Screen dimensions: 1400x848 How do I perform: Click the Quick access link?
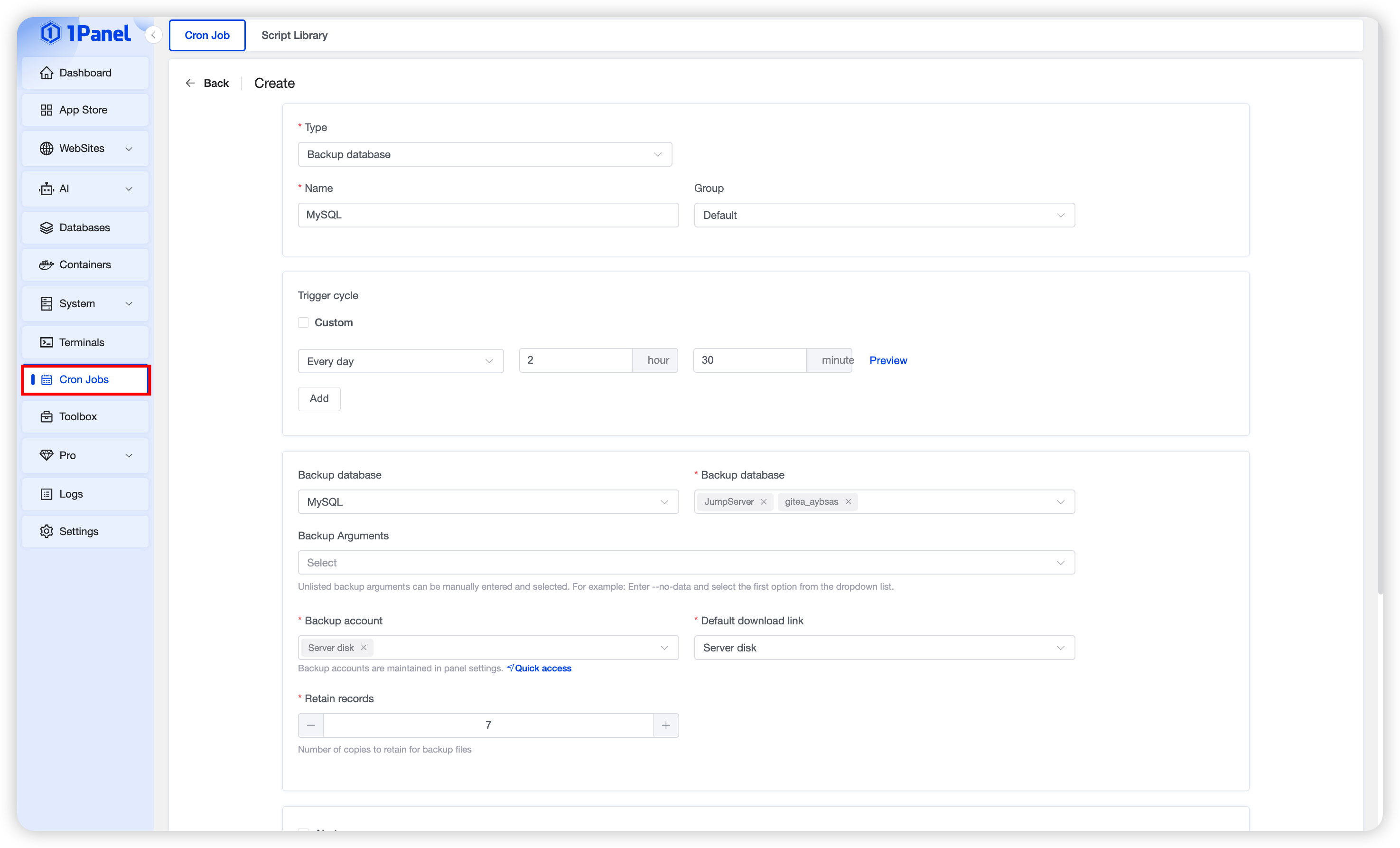point(542,669)
